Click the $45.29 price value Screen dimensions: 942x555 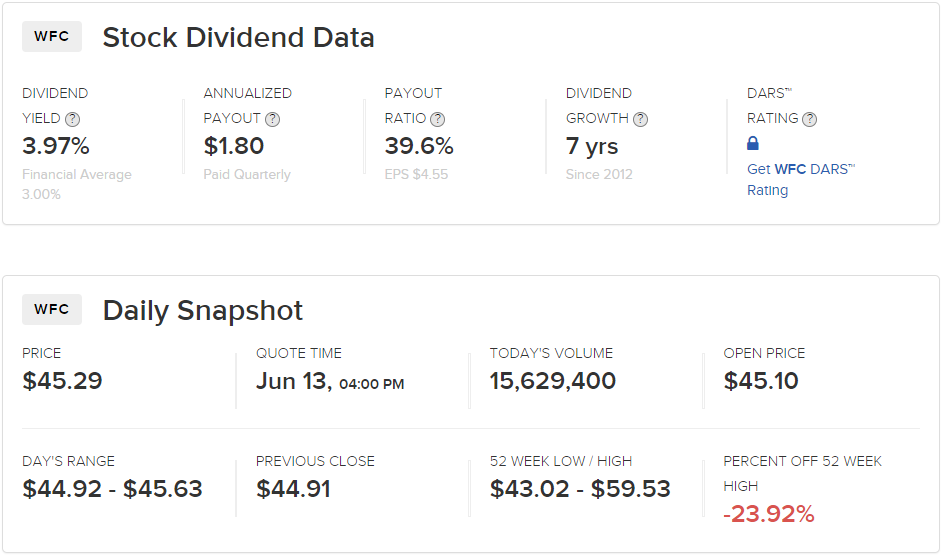[62, 381]
